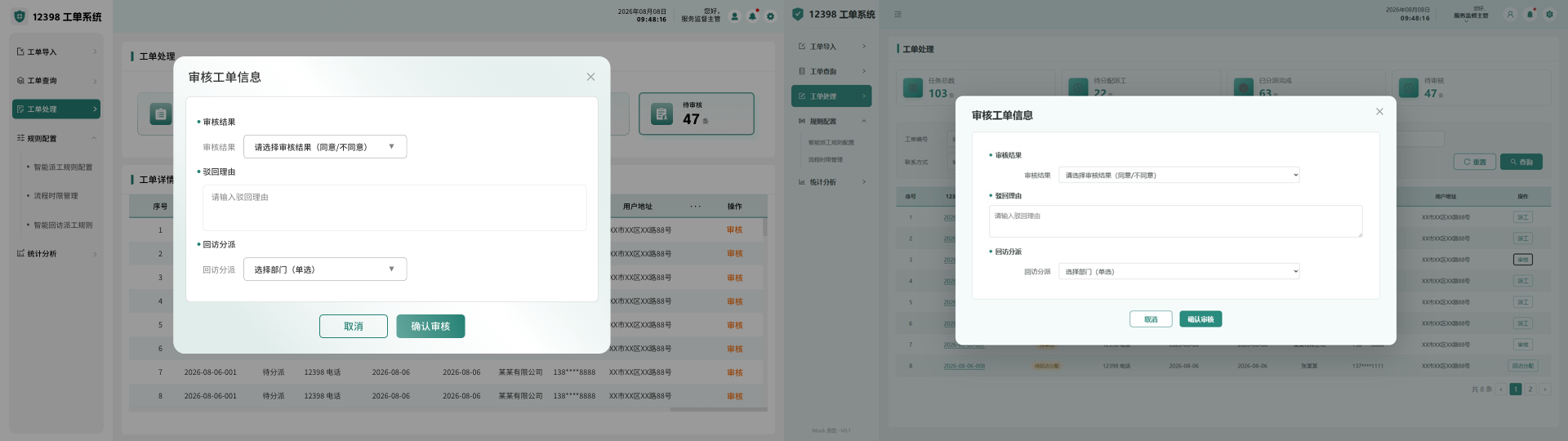Image resolution: width=1568 pixels, height=441 pixels.
Task: Click clipboard card icon in left mockup
Action: click(161, 114)
